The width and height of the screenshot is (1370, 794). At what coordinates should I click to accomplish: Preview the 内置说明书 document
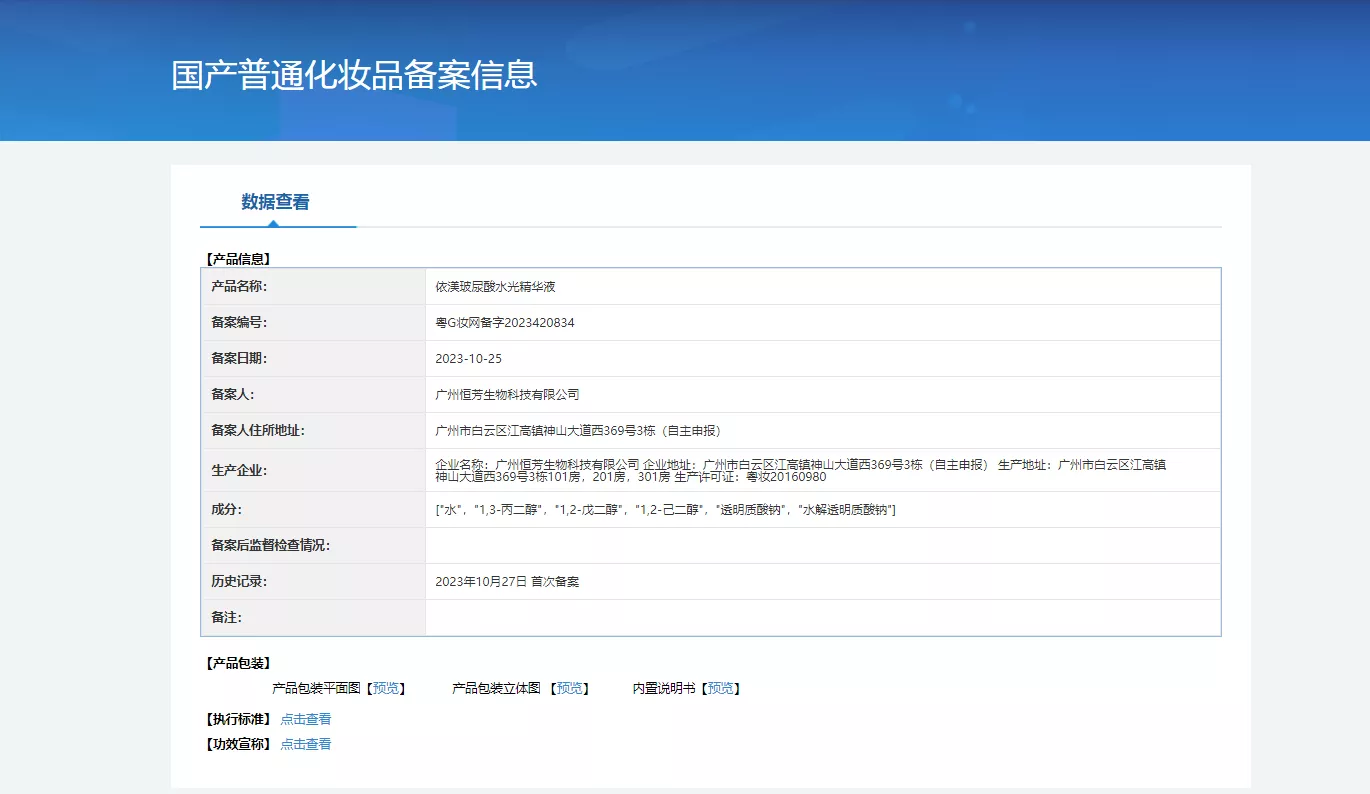point(720,688)
